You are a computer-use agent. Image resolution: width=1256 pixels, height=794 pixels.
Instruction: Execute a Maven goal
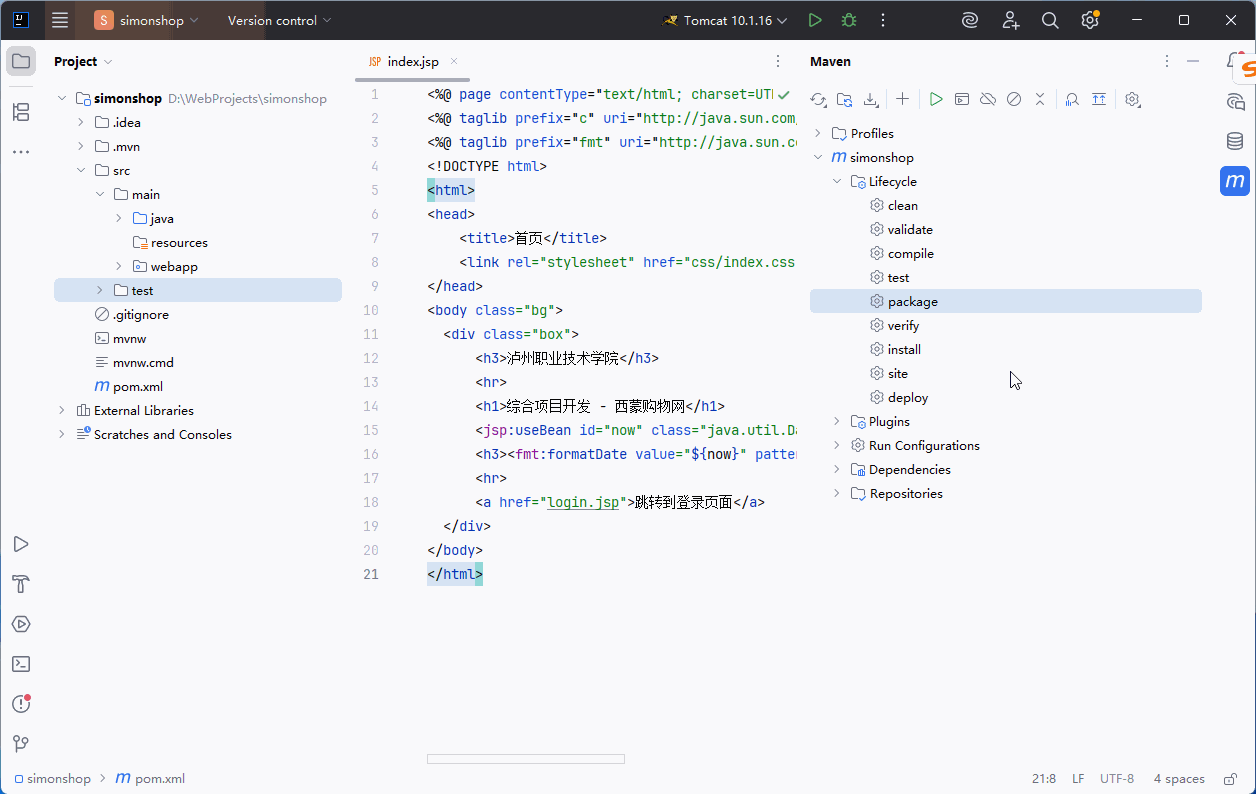(962, 99)
